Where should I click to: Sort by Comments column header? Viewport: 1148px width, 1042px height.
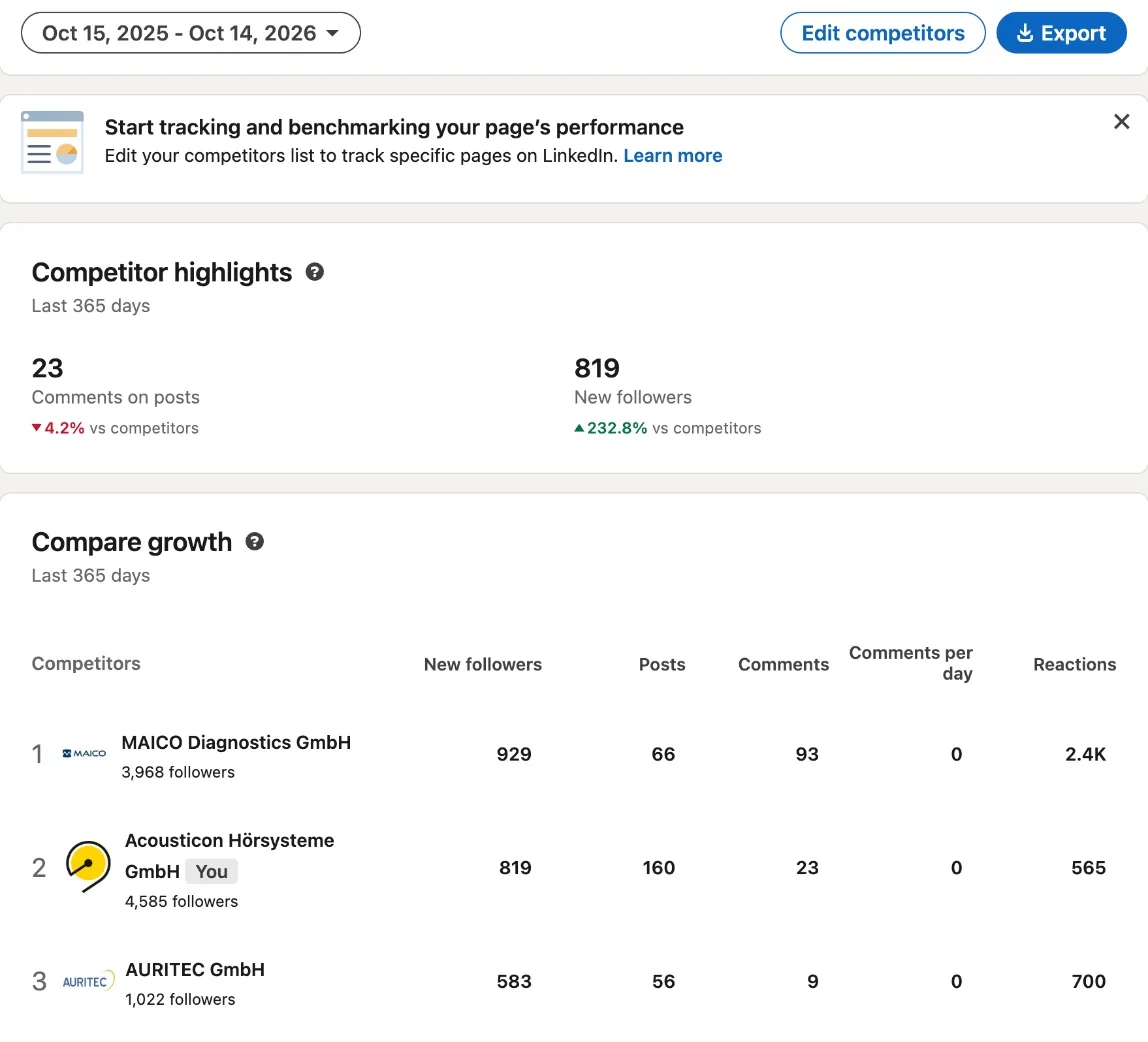[x=783, y=664]
